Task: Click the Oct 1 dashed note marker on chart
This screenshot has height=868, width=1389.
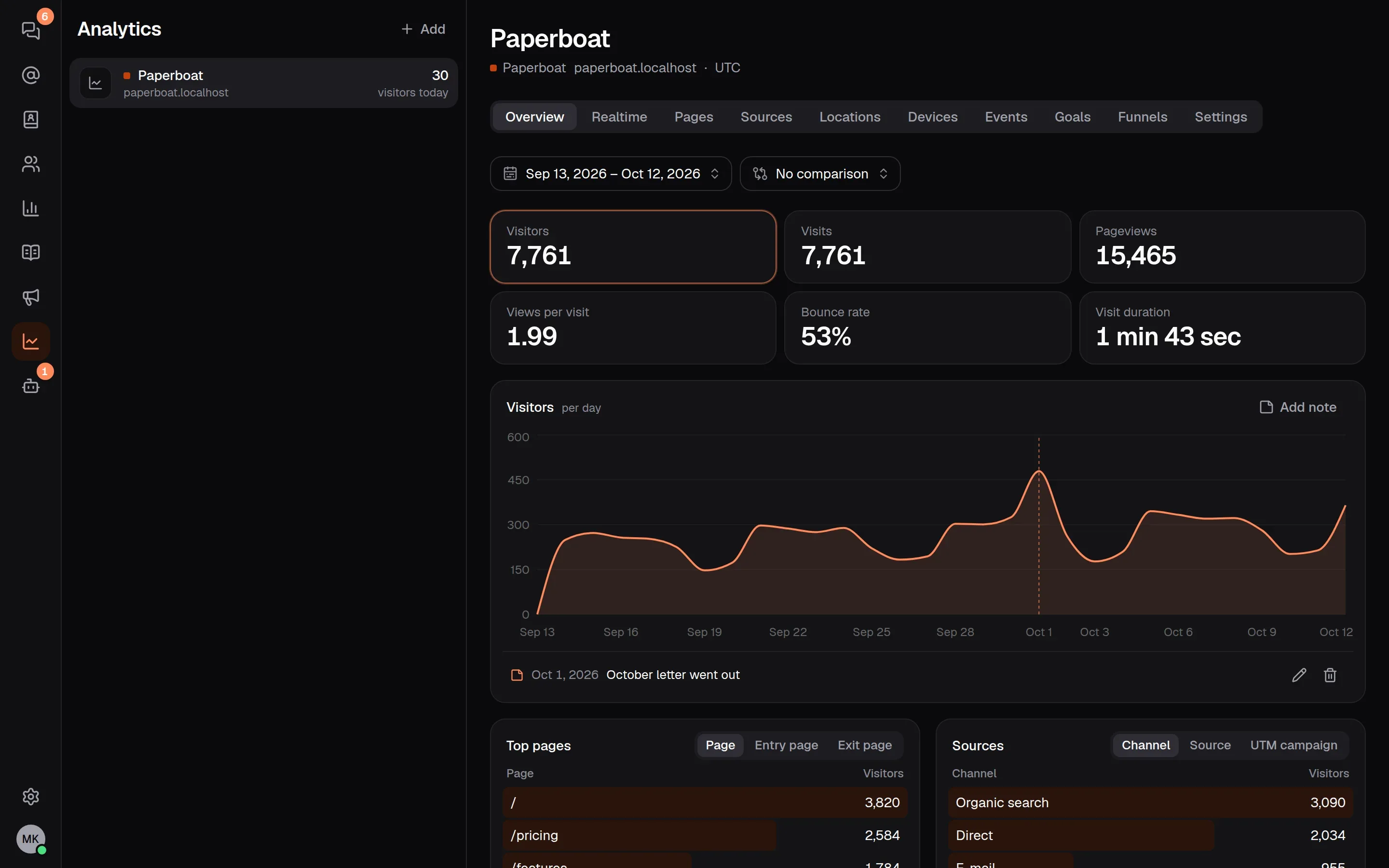Action: pyautogui.click(x=1038, y=525)
